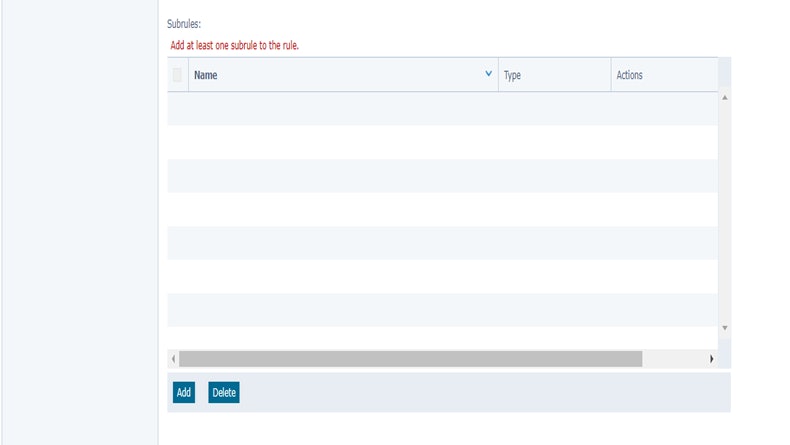This screenshot has width=790, height=445.
Task: Toggle the select-all checkbox in table header
Action: click(x=177, y=75)
